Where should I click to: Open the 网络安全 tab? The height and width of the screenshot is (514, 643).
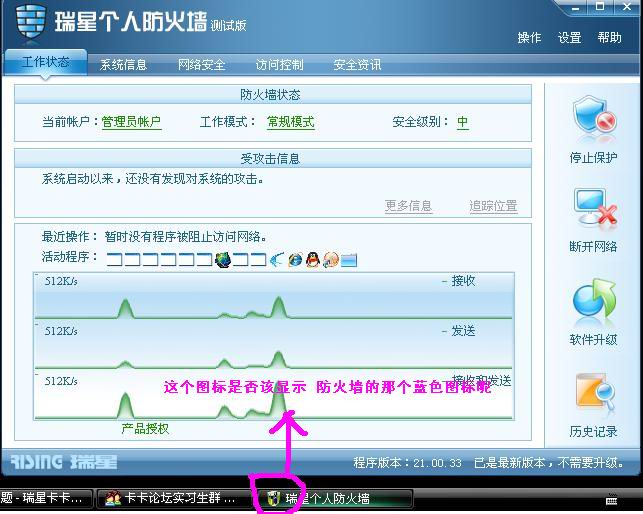click(201, 64)
